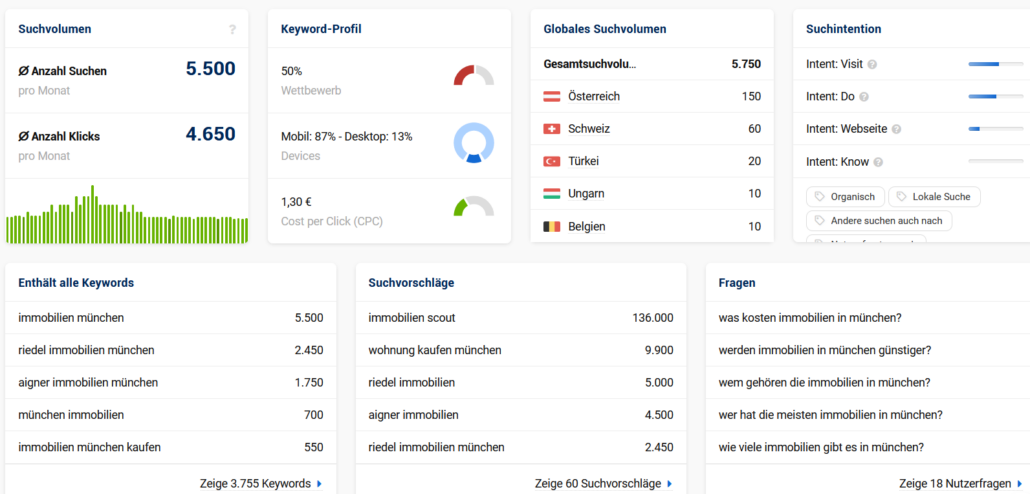The image size is (1030, 494).
Task: Click the Intent: Visit progress bar
Action: click(996, 64)
